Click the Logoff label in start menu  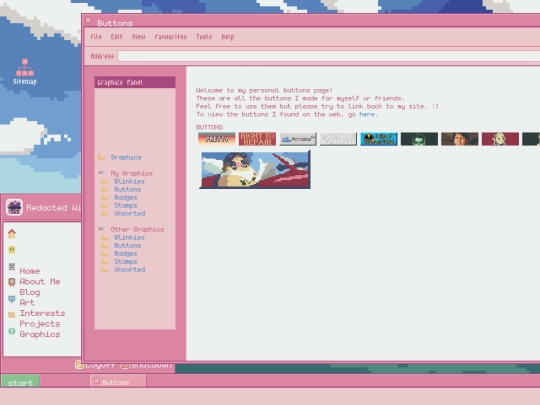(100, 365)
